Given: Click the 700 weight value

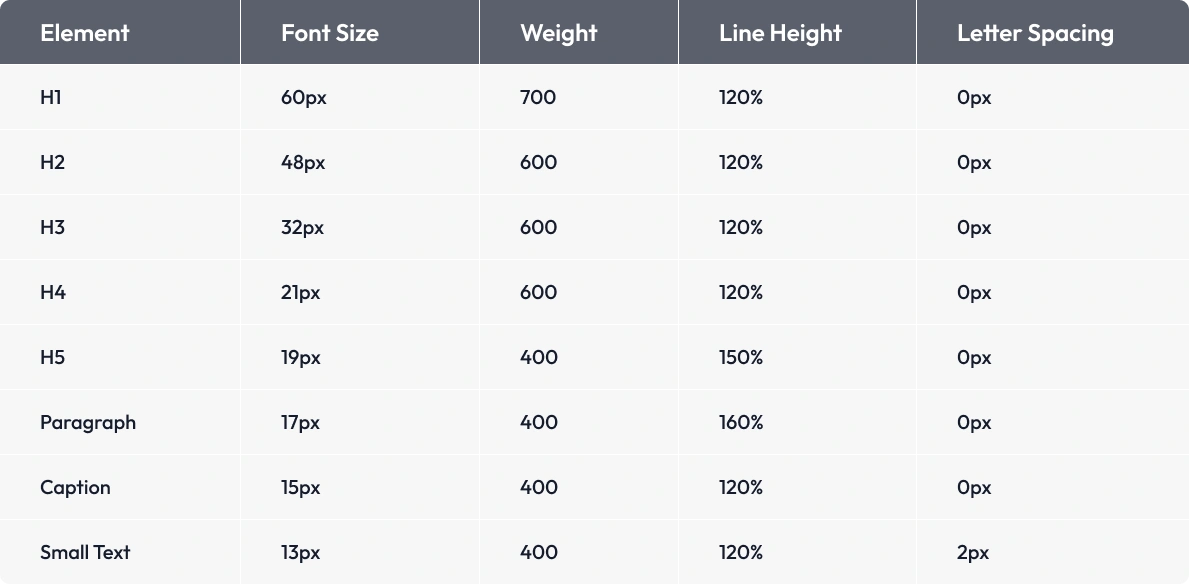Looking at the screenshot, I should click(x=538, y=98).
